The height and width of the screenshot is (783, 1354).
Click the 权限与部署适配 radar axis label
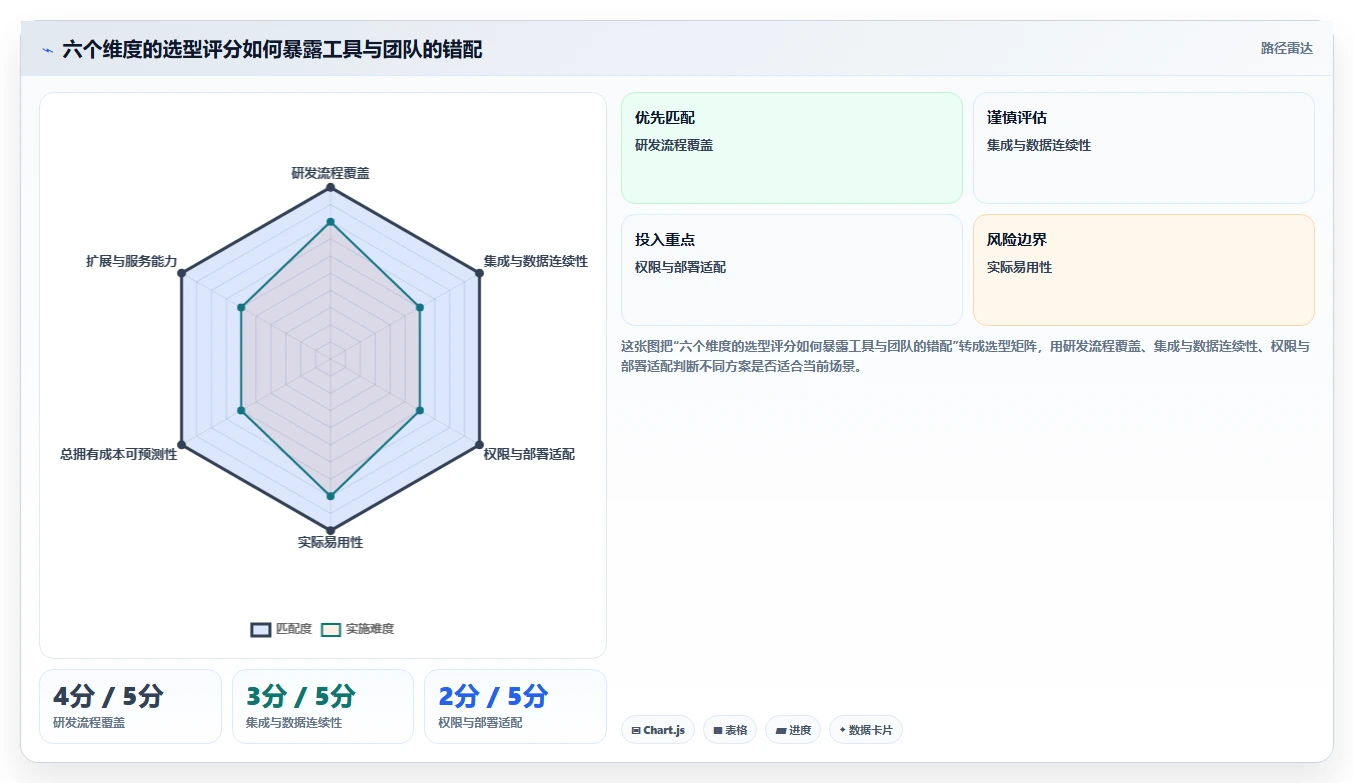coord(529,454)
